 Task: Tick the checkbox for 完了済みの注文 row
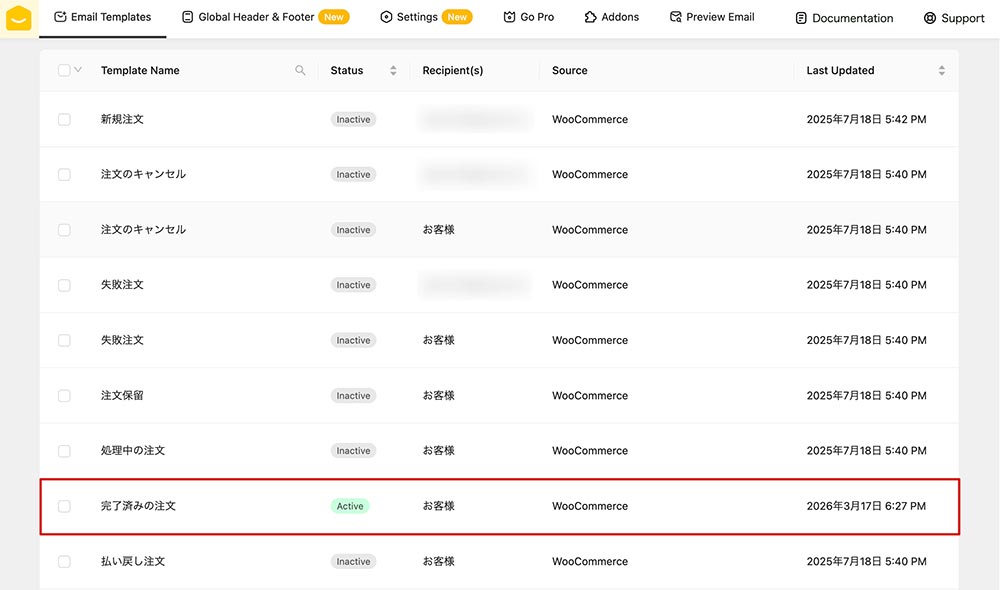coord(64,506)
